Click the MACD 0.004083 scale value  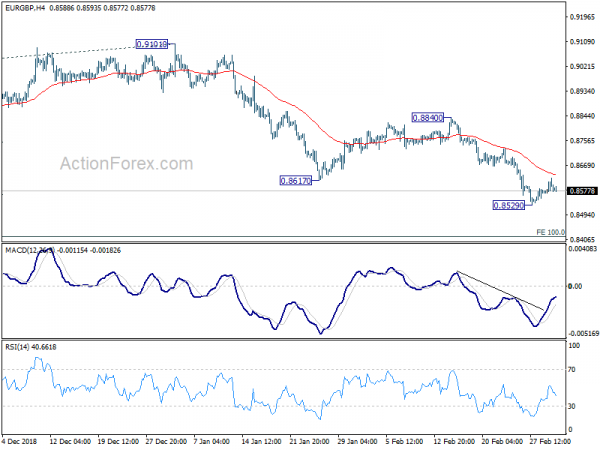[x=582, y=249]
